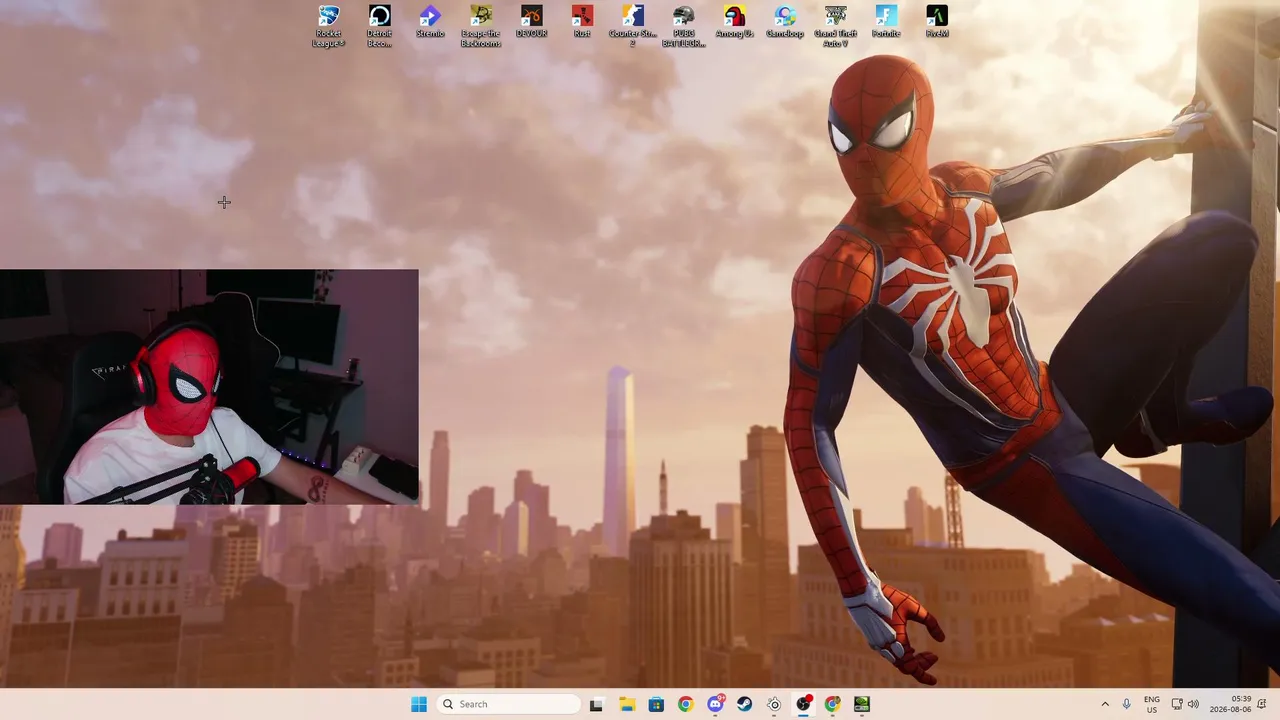Open the NVIDIA app from the taskbar

click(x=862, y=704)
